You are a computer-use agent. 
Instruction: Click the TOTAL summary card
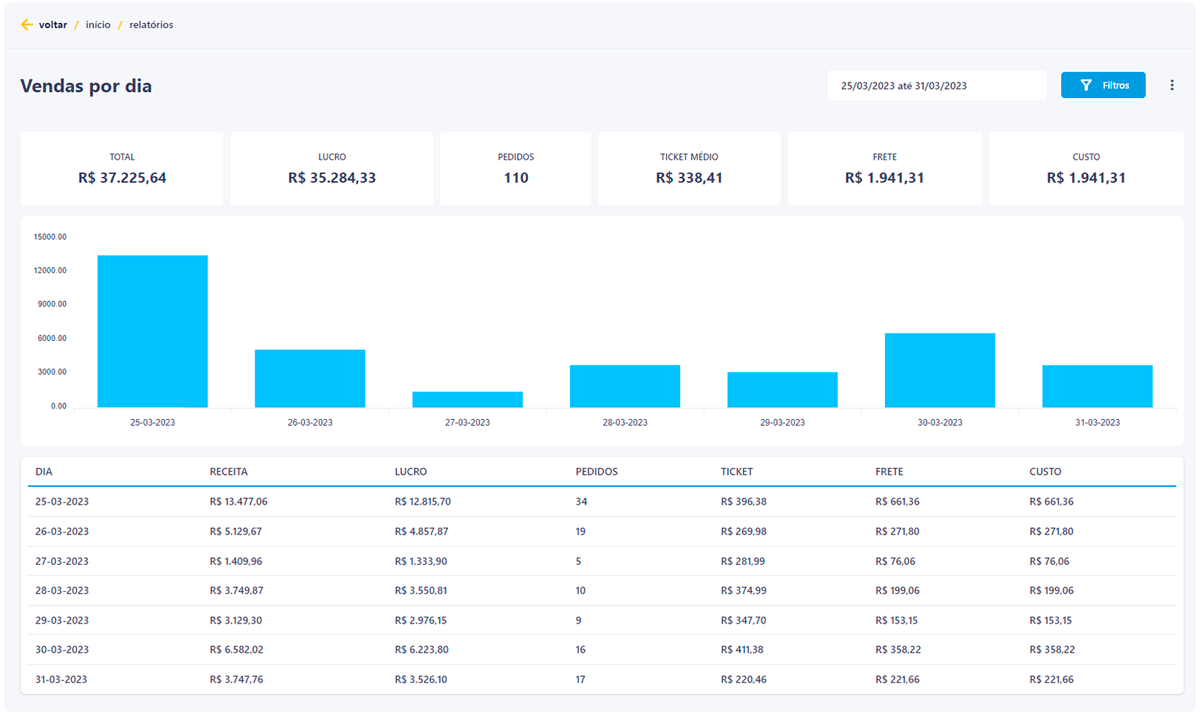[122, 169]
